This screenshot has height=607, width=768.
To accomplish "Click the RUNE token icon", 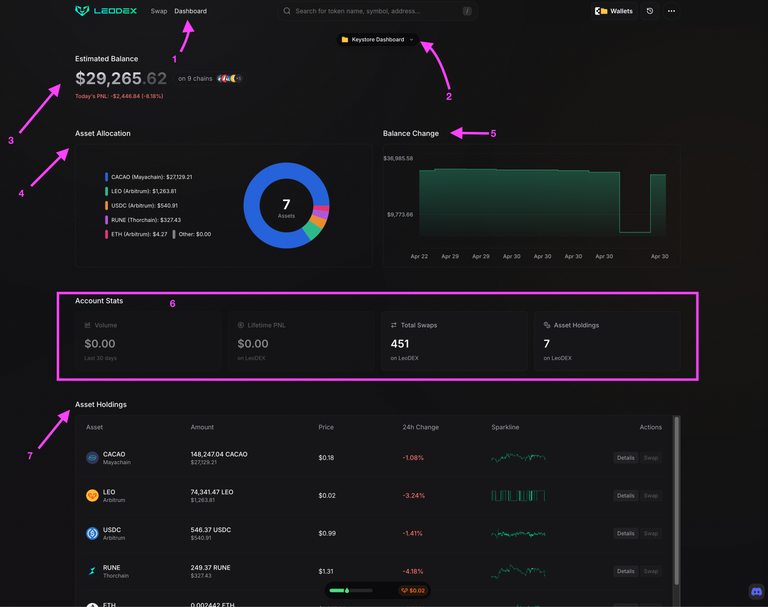I will click(92, 571).
